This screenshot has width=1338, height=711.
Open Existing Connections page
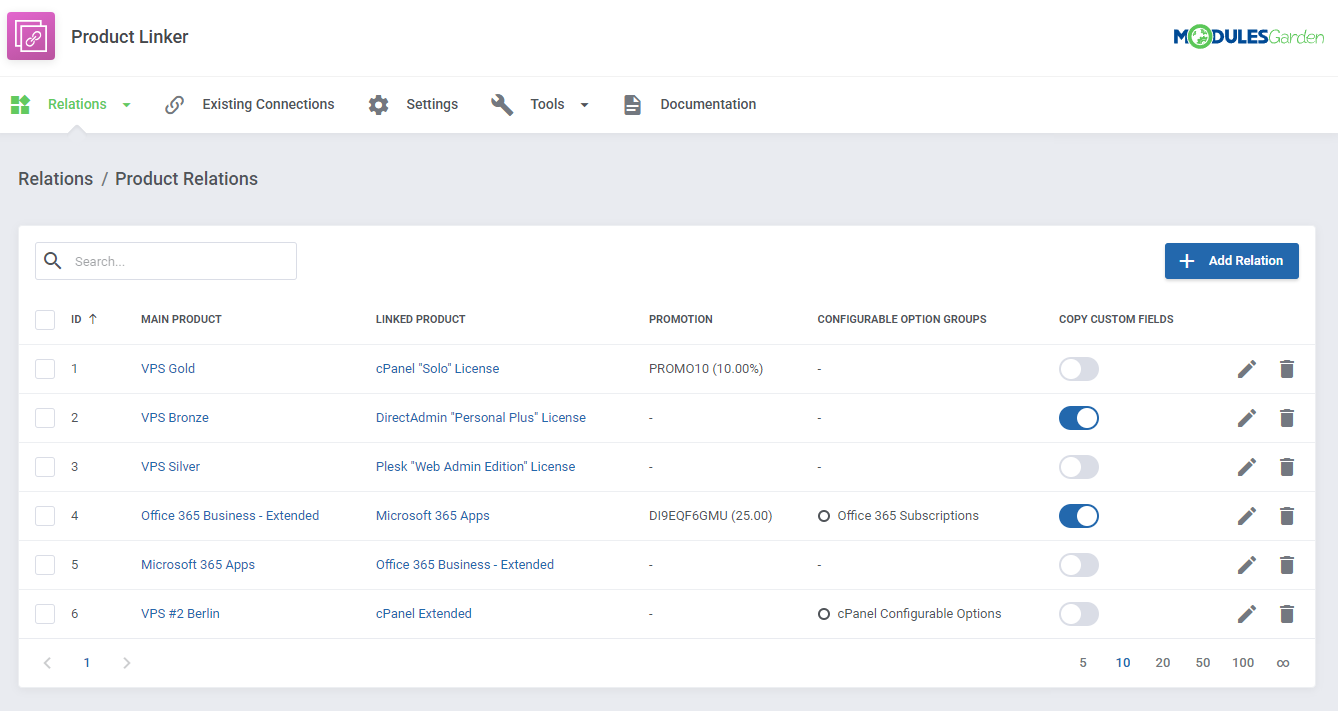point(268,104)
